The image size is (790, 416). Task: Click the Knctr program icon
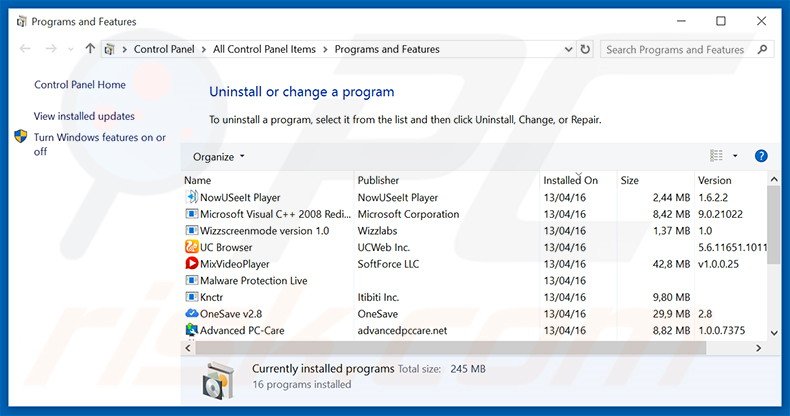191,297
